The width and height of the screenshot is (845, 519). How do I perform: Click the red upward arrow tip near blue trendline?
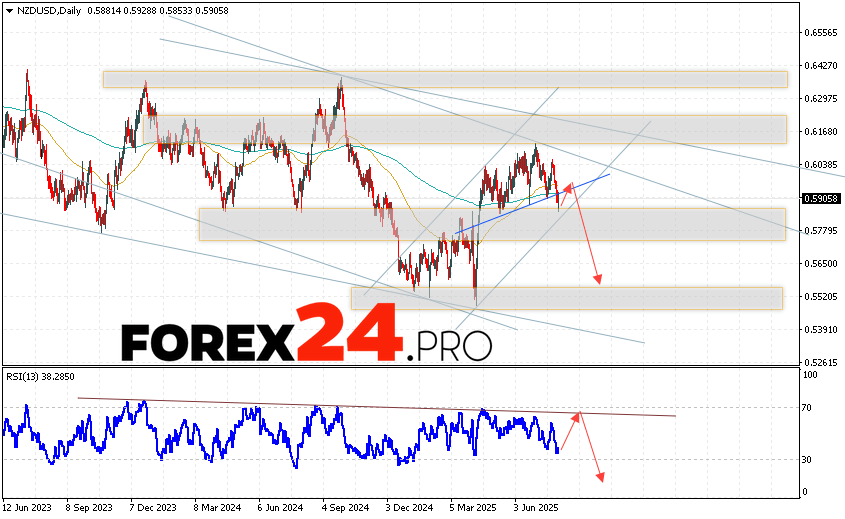569,184
